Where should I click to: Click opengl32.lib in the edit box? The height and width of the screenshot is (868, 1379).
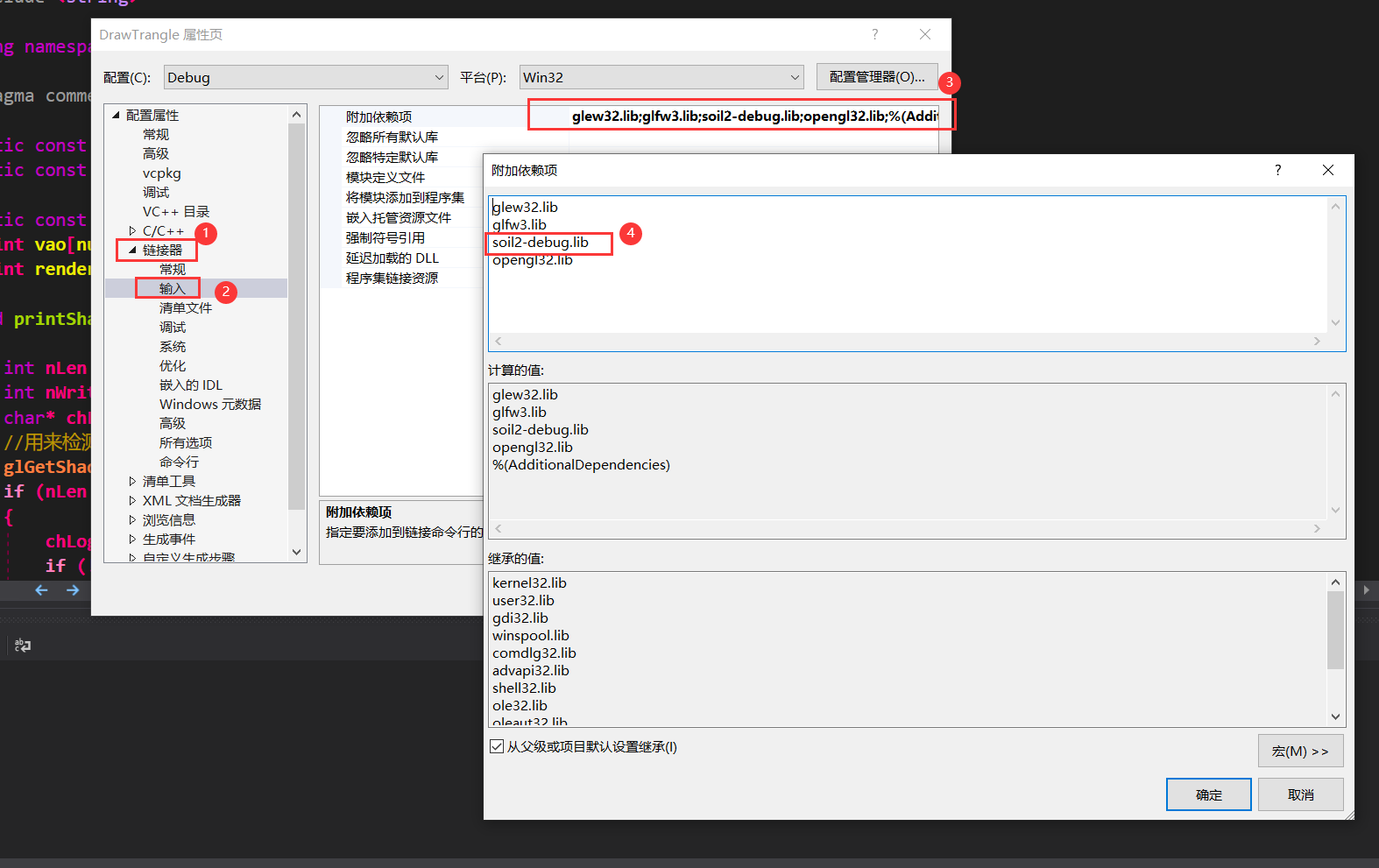533,259
